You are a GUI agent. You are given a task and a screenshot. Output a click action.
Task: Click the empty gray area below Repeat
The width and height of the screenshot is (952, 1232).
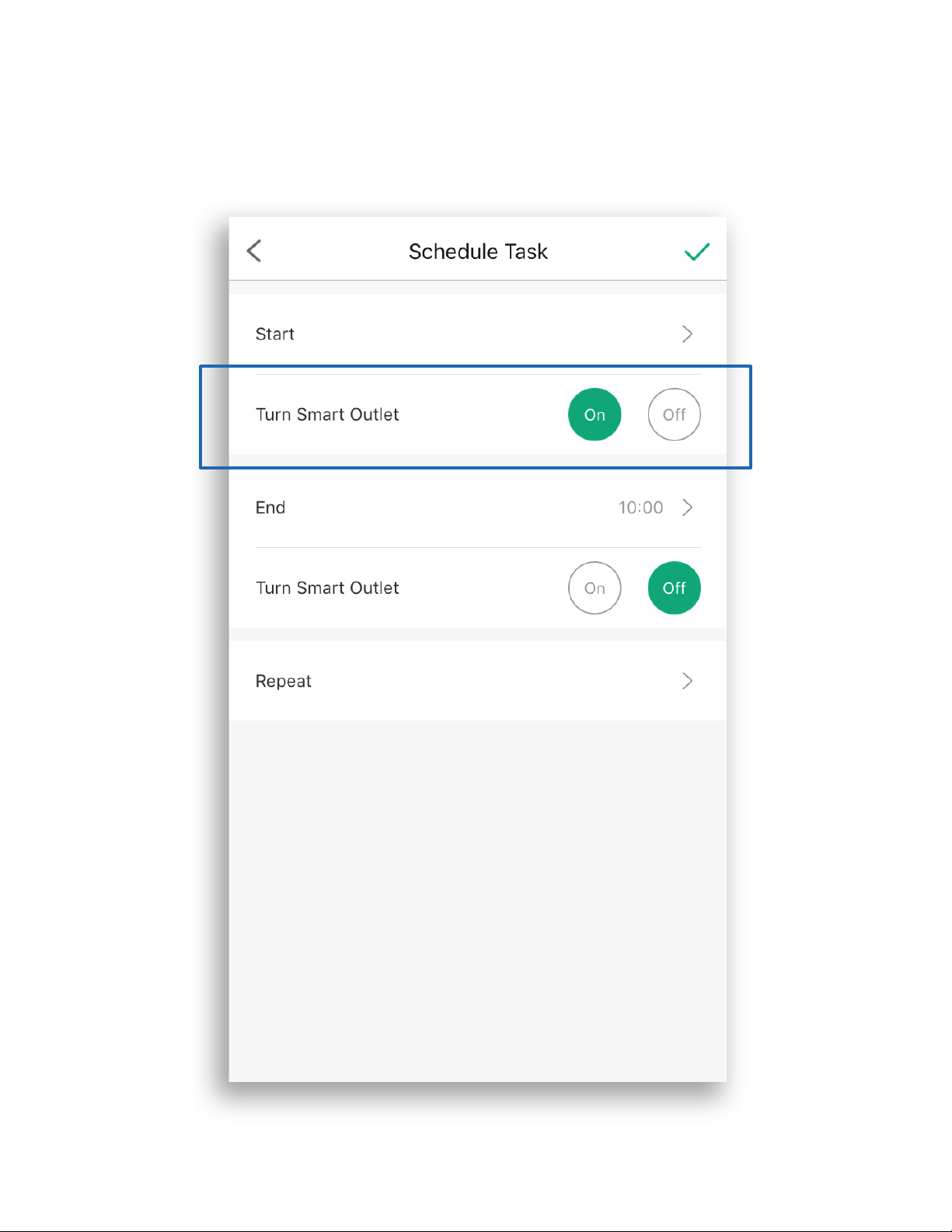[x=478, y=901]
